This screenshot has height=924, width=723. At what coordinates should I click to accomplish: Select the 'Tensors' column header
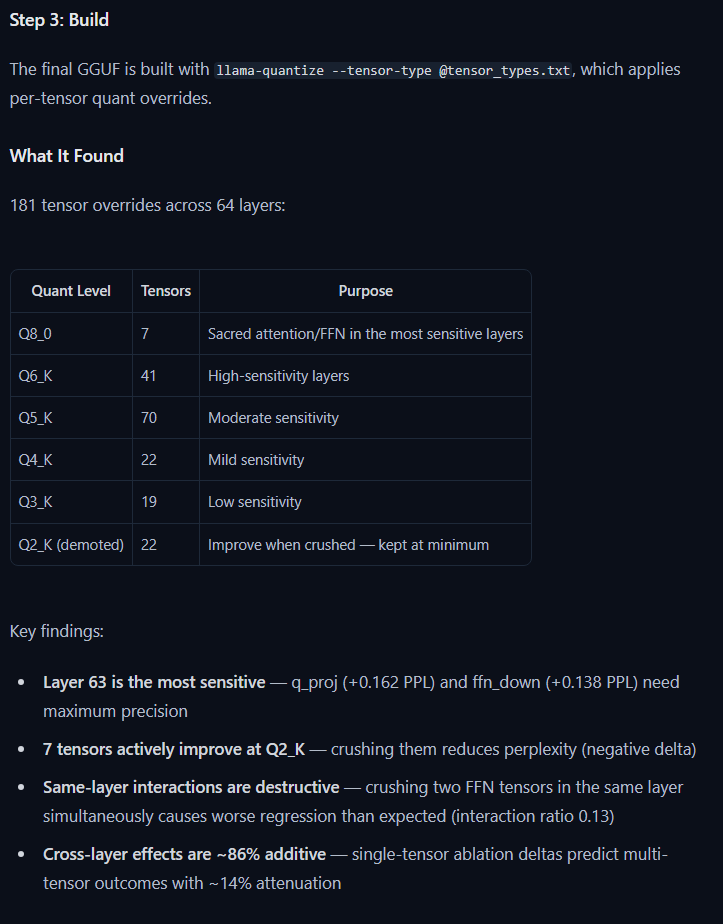(166, 291)
